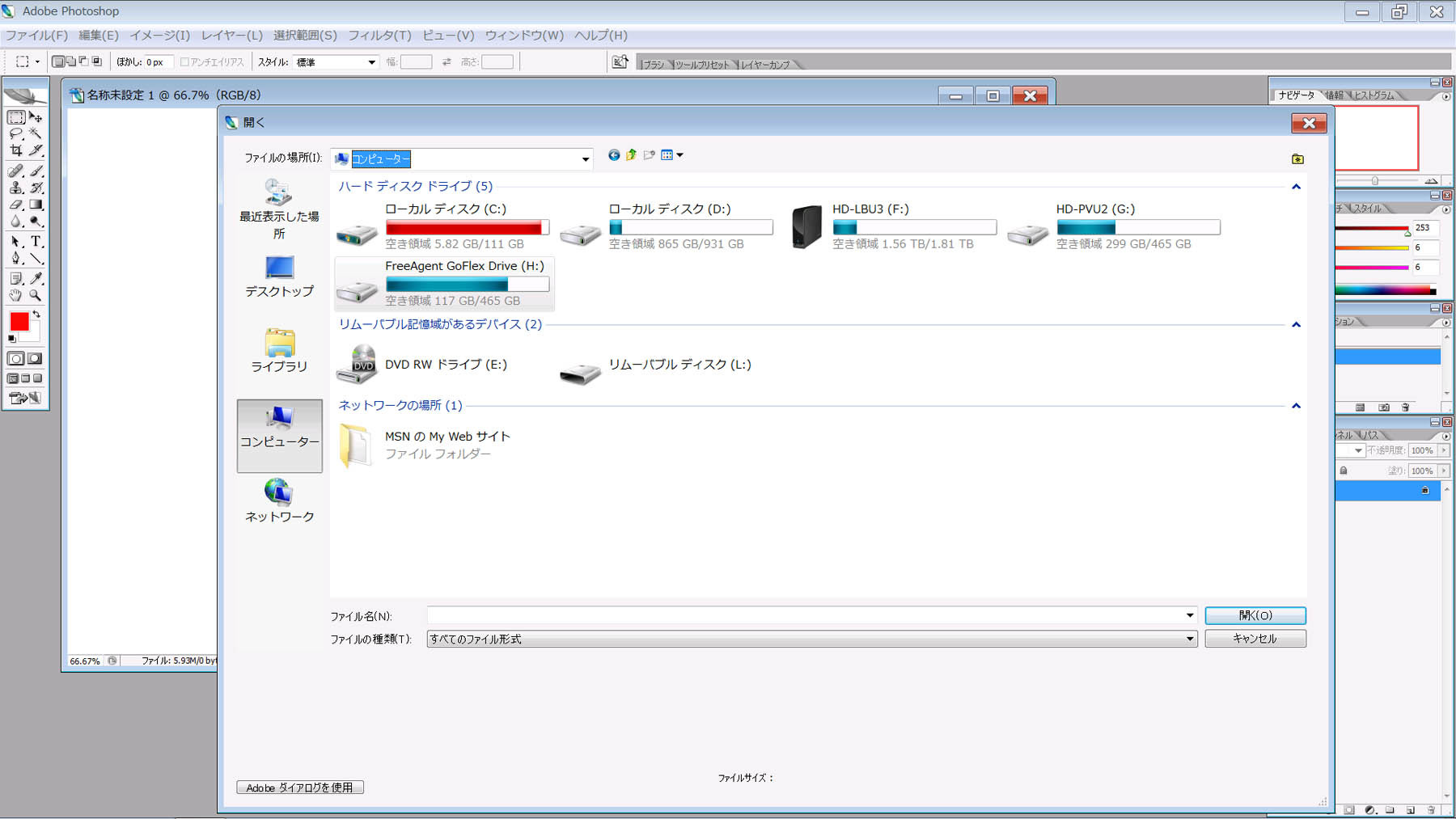The image size is (1456, 819).
Task: Enable the anti-alias checkbox in options bar
Action: point(184,62)
